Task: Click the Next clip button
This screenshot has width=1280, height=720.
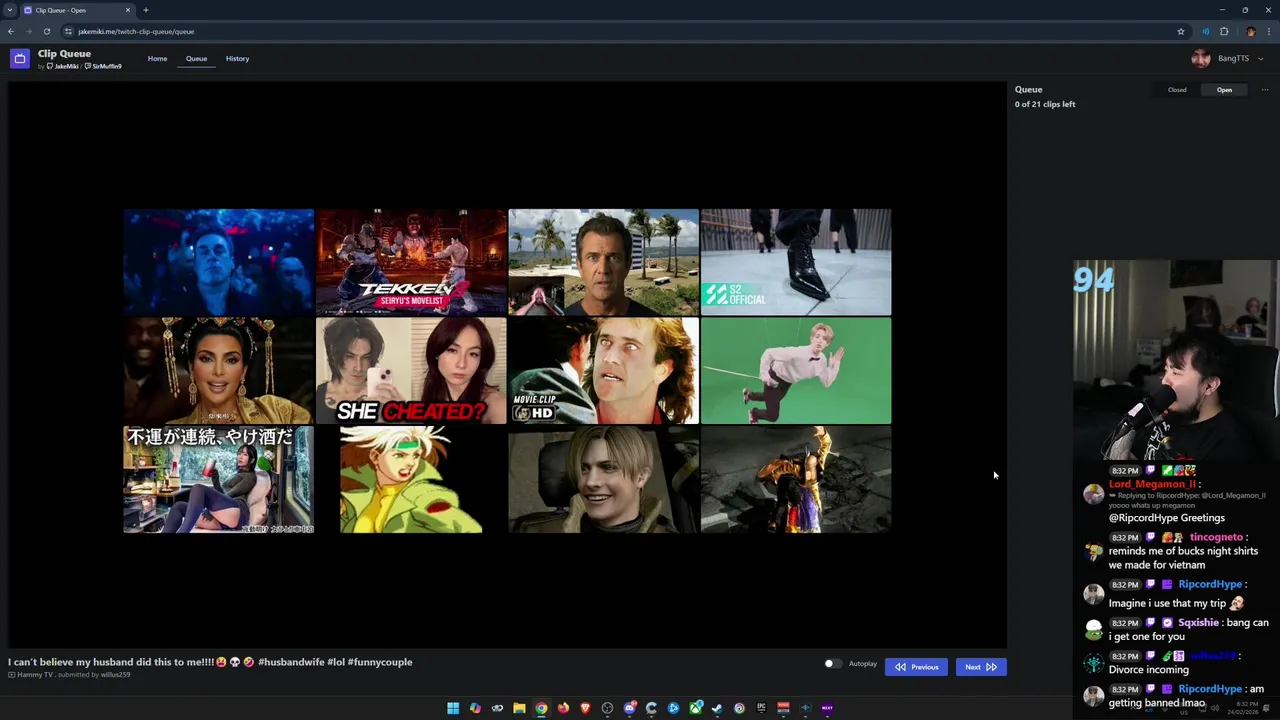Action: (x=981, y=667)
